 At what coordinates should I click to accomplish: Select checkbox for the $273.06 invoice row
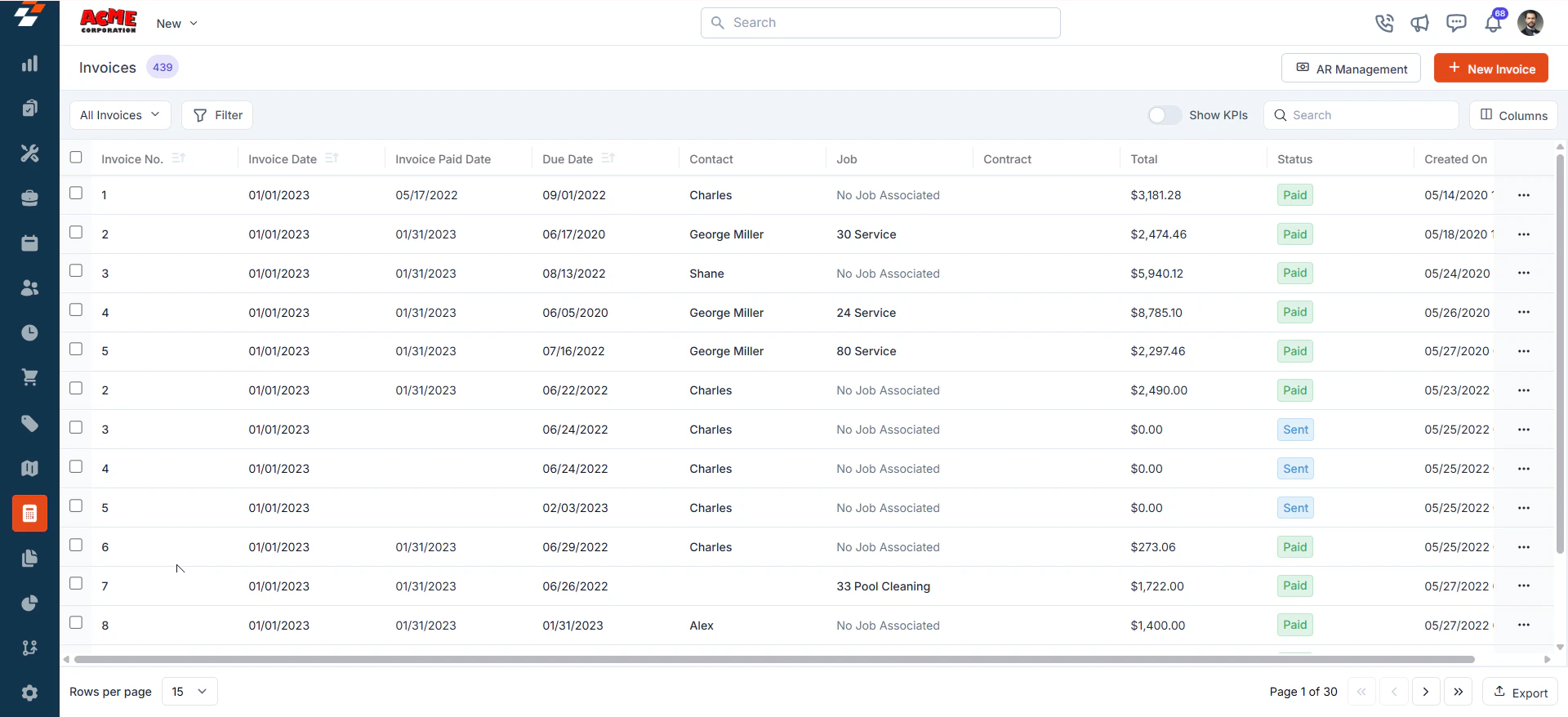76,546
